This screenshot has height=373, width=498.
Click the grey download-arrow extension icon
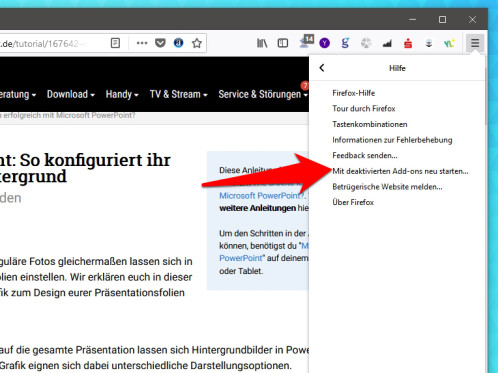(x=429, y=43)
